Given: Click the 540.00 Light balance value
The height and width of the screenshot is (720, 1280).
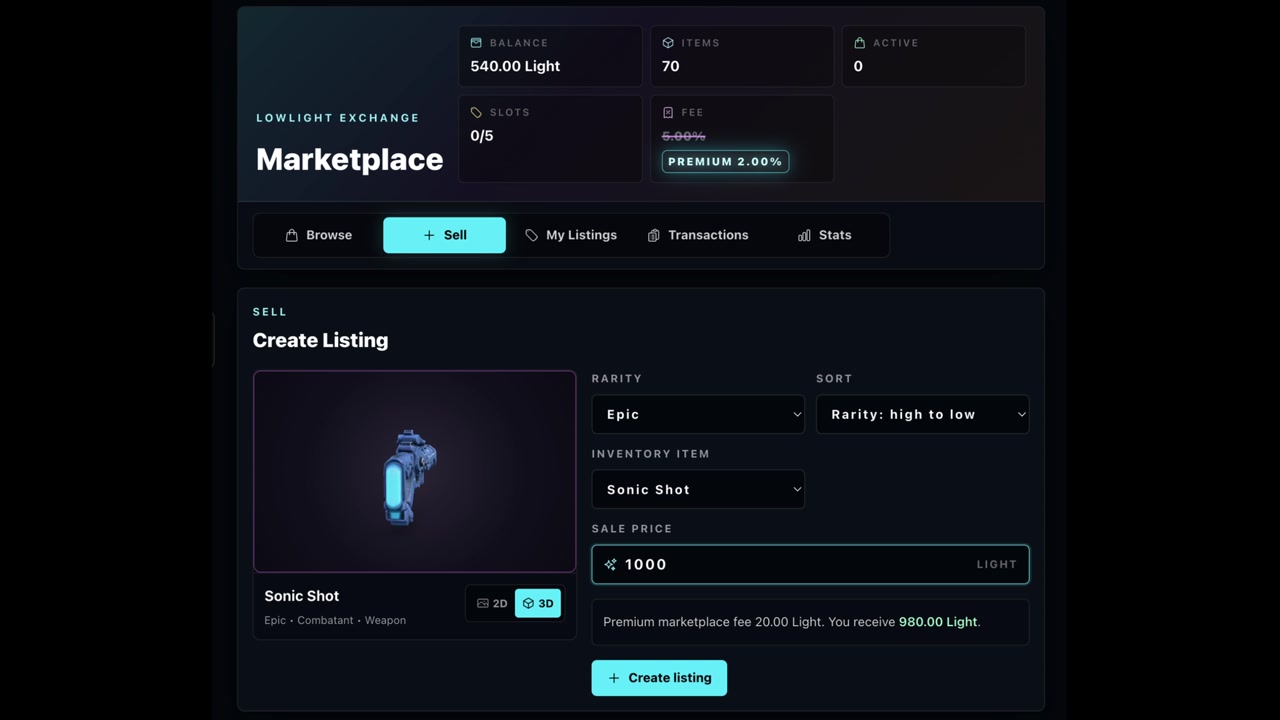Looking at the screenshot, I should (515, 66).
